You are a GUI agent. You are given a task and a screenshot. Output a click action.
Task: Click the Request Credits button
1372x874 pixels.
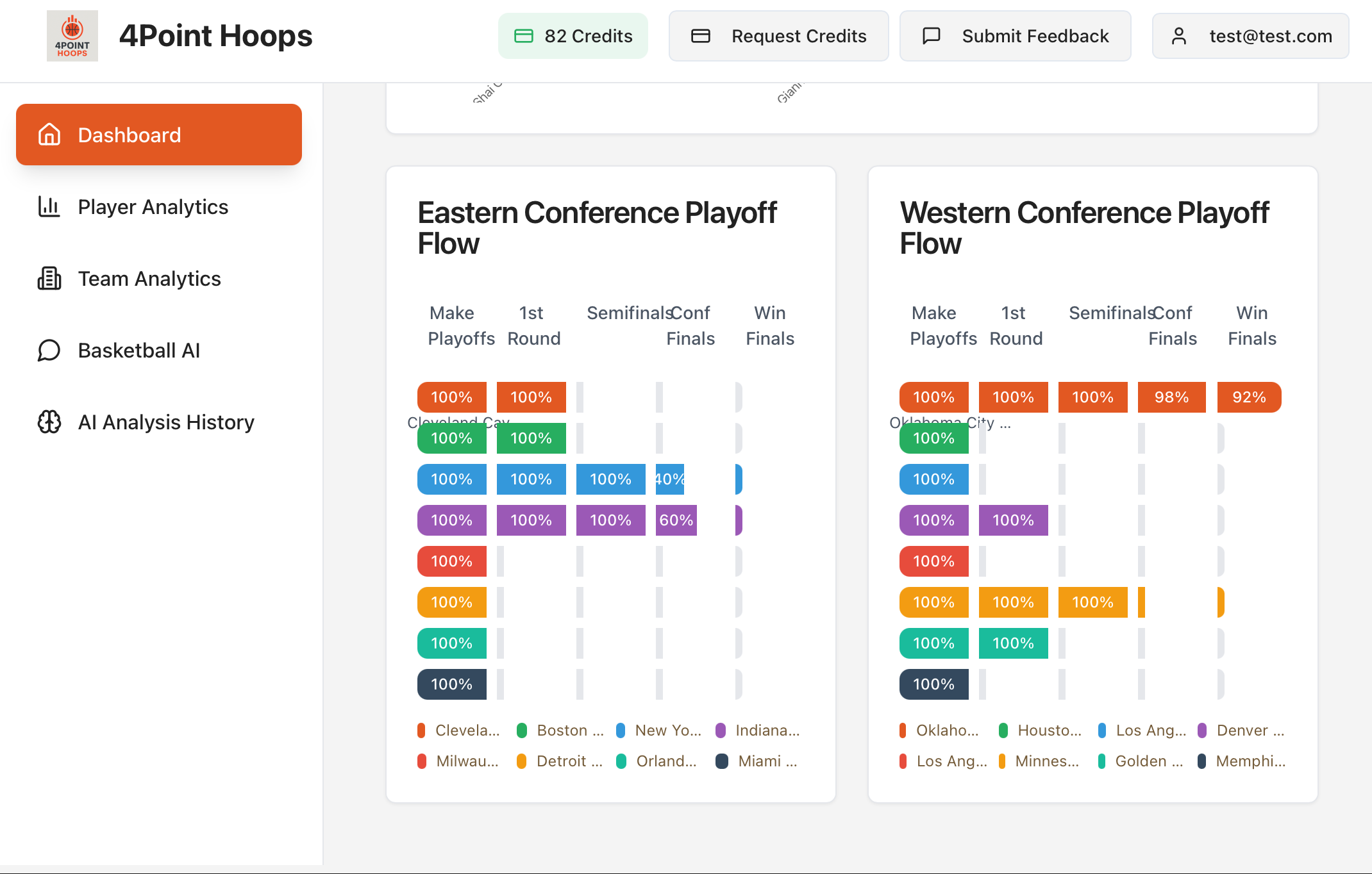point(778,36)
